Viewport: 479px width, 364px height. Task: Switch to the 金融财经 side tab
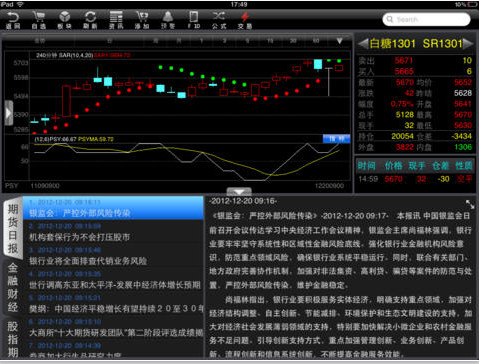[x=13, y=287]
